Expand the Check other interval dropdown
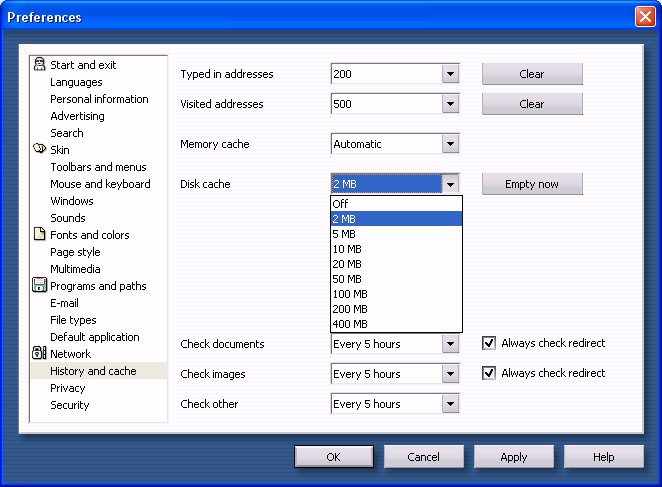The image size is (662, 487). click(450, 404)
